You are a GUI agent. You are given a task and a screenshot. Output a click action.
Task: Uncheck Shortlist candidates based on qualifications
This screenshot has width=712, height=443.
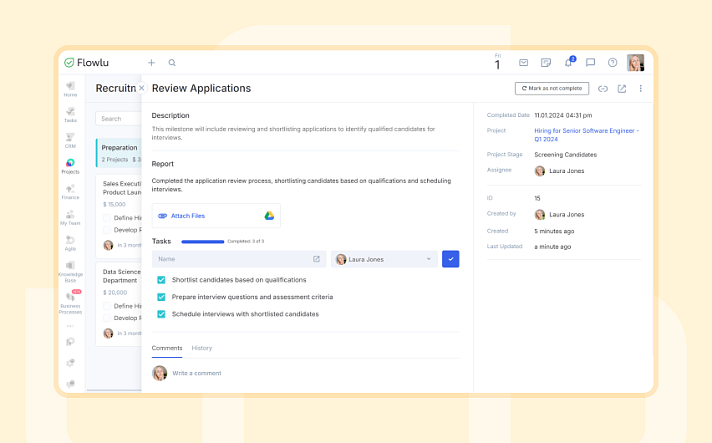tap(161, 280)
